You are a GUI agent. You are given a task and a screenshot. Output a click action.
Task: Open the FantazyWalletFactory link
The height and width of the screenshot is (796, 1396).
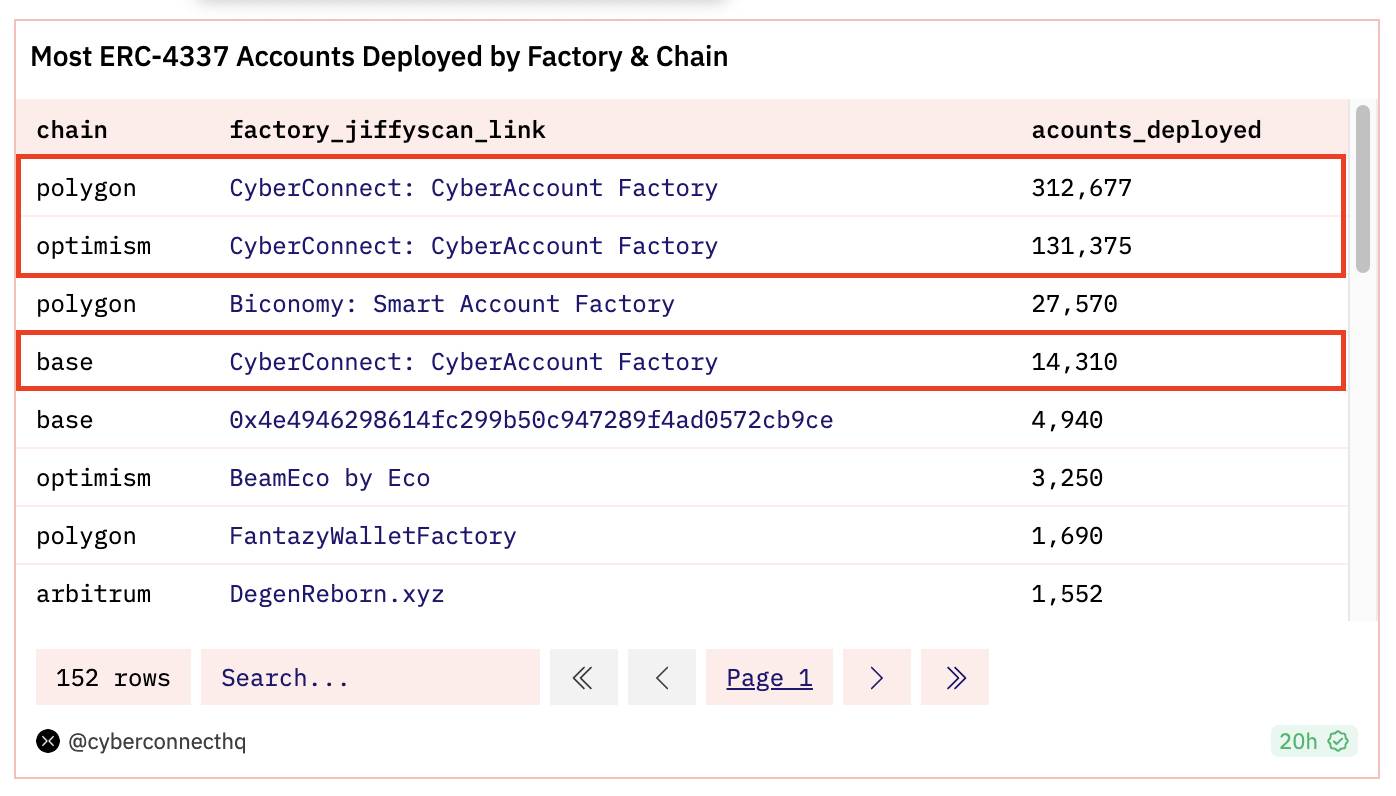(x=373, y=536)
